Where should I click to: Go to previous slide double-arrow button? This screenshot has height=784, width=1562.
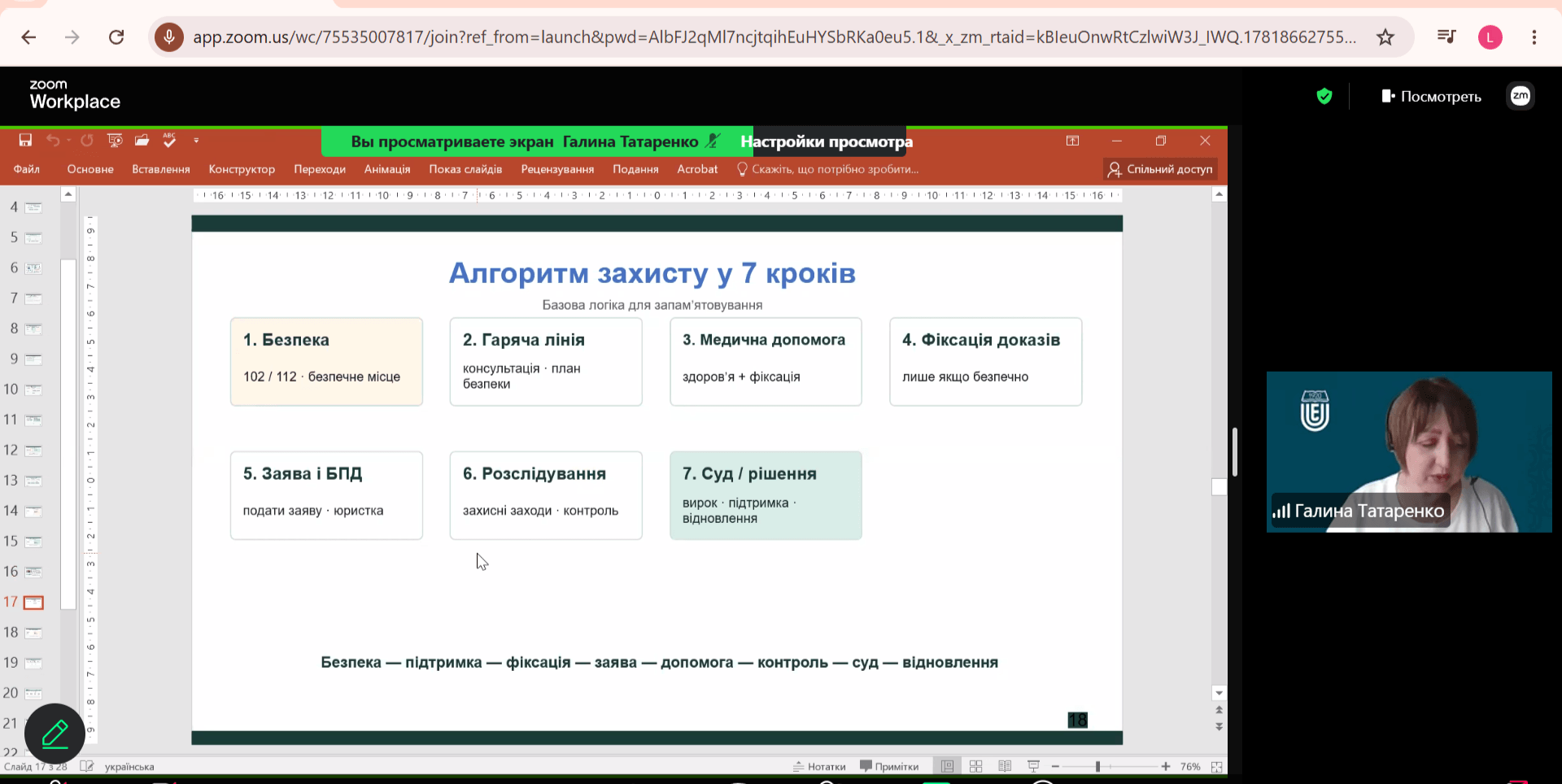pos(1219,711)
